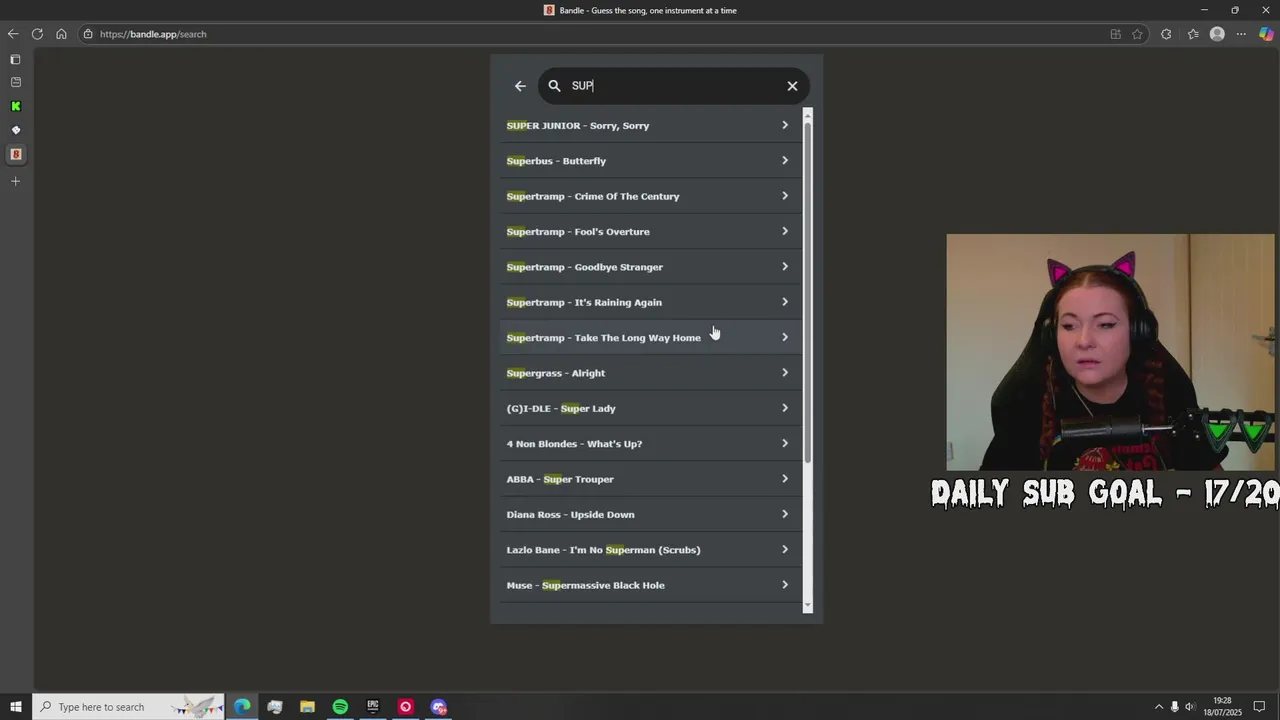Open notifications center icon
The image size is (1280, 720).
click(x=1260, y=707)
